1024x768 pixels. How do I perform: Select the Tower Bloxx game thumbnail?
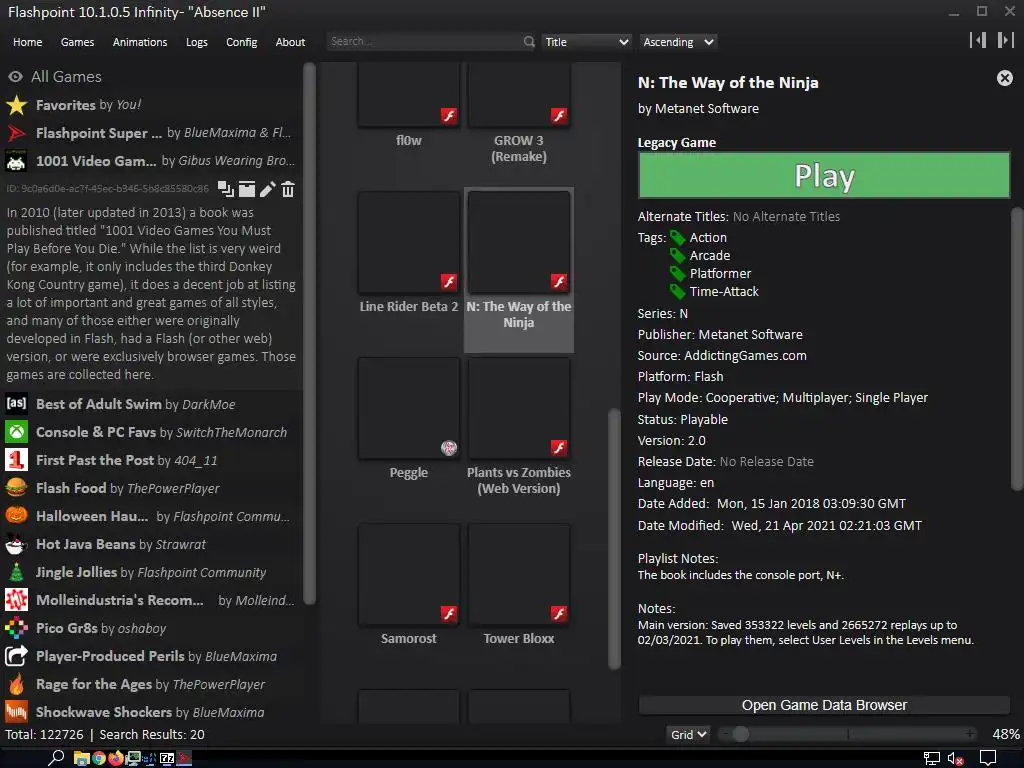519,574
